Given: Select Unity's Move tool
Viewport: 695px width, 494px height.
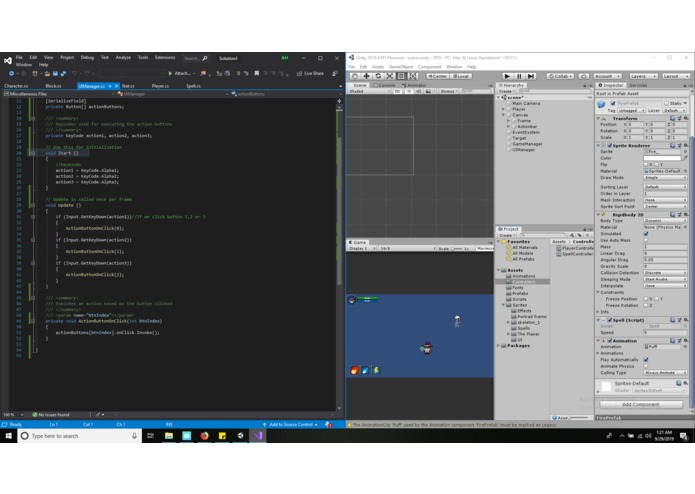Looking at the screenshot, I should (366, 76).
